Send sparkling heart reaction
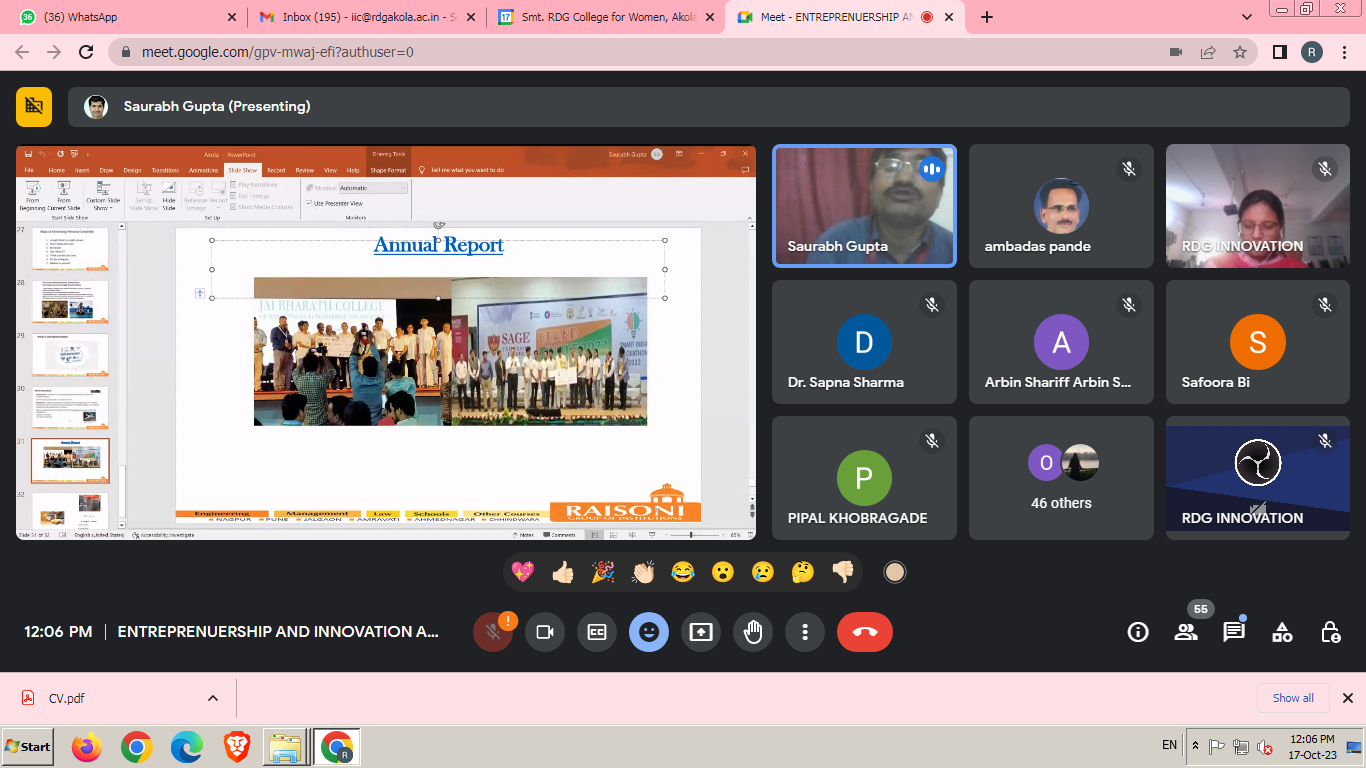 [523, 572]
